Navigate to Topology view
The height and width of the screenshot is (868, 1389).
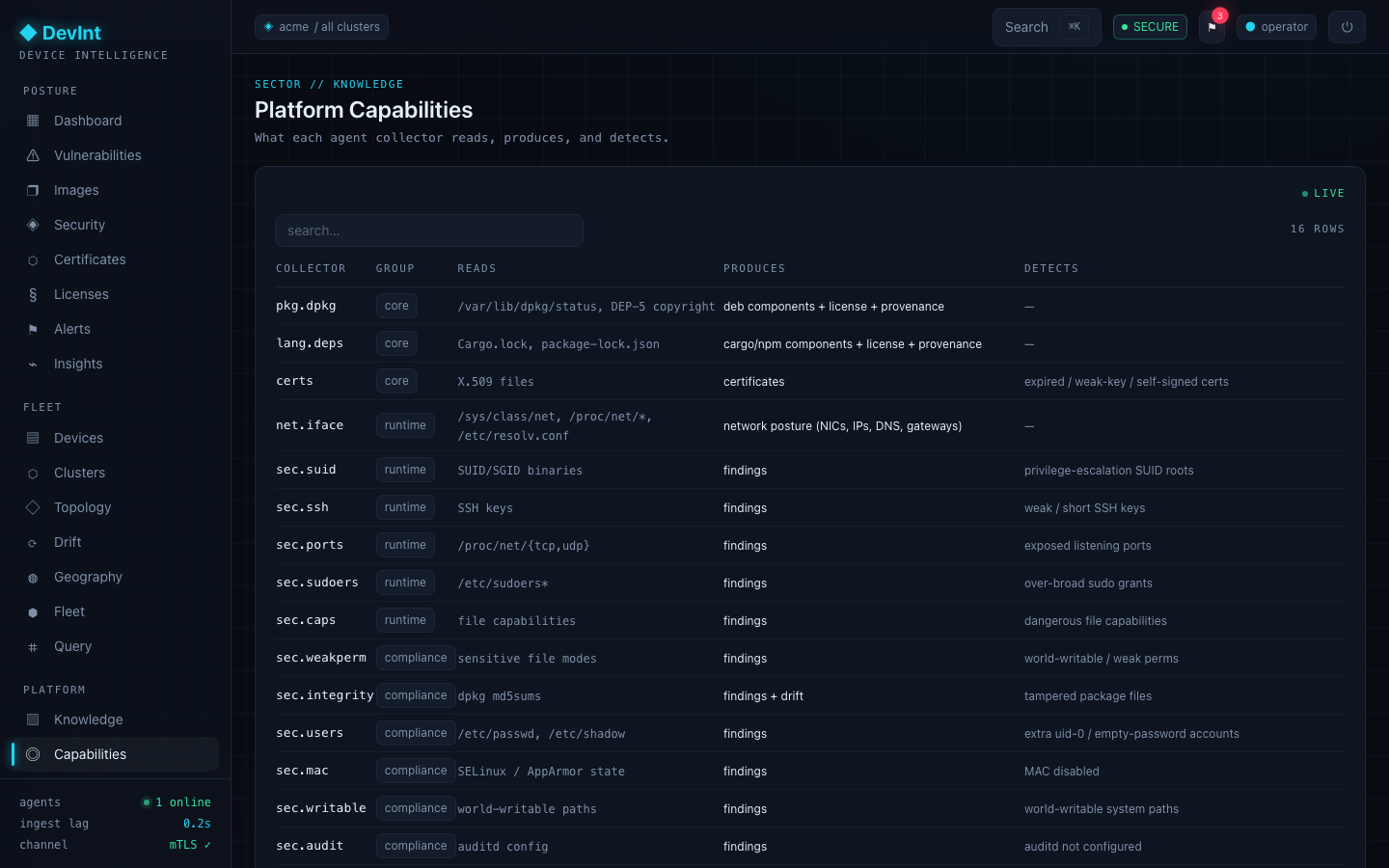tap(116, 507)
